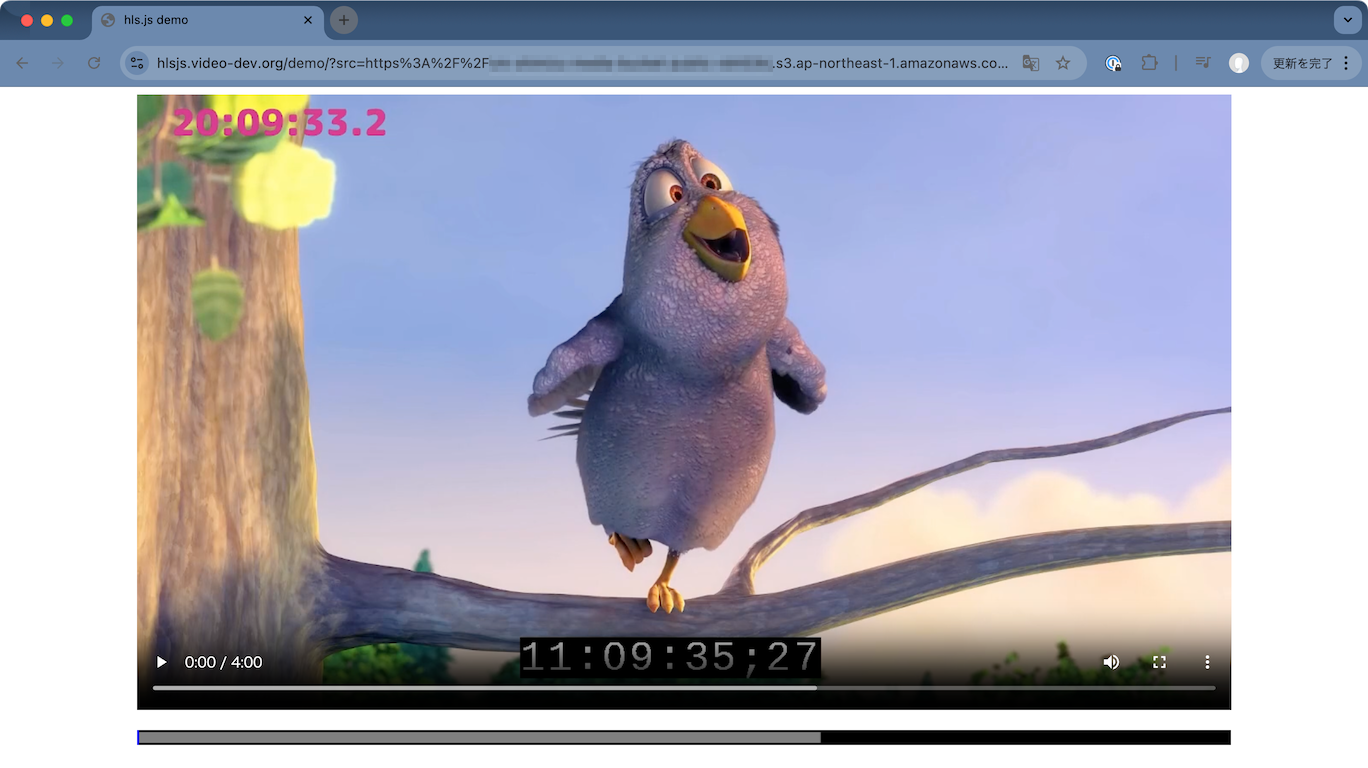Open the Chrome three-dot menu
This screenshot has height=768, width=1368.
coord(1346,63)
